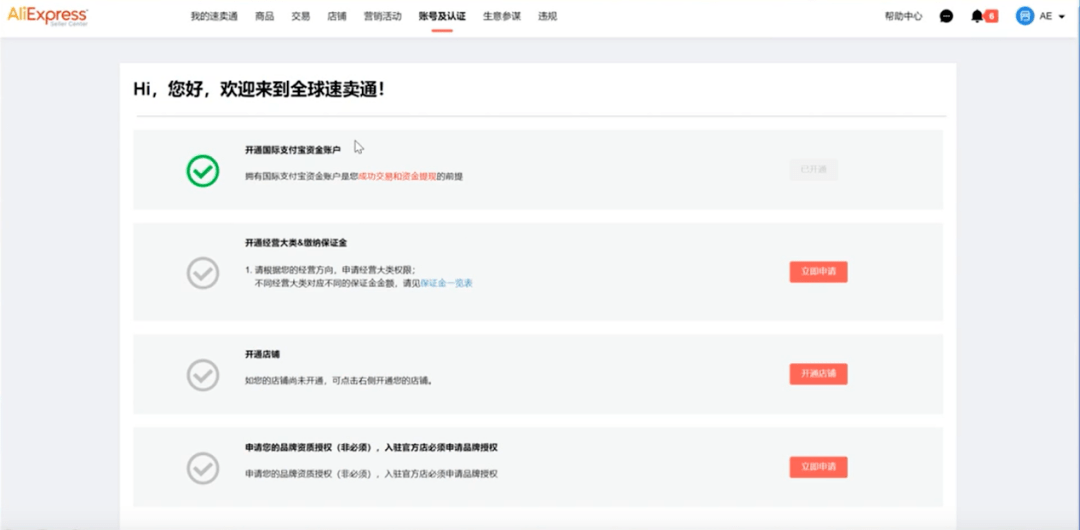This screenshot has height=530, width=1080.
Task: Click the AliExpress Seller Center logo
Action: coord(48,16)
